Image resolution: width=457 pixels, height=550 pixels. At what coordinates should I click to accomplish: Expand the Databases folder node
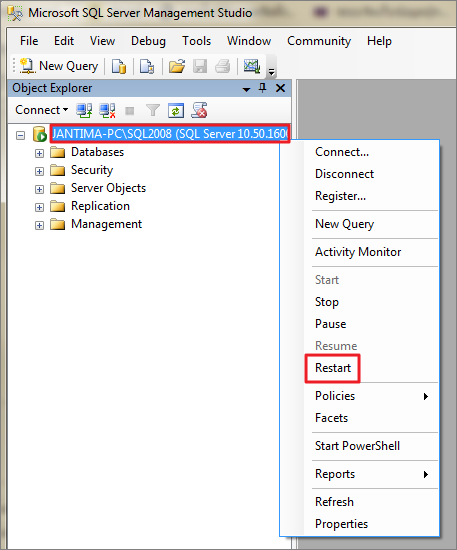(x=39, y=153)
